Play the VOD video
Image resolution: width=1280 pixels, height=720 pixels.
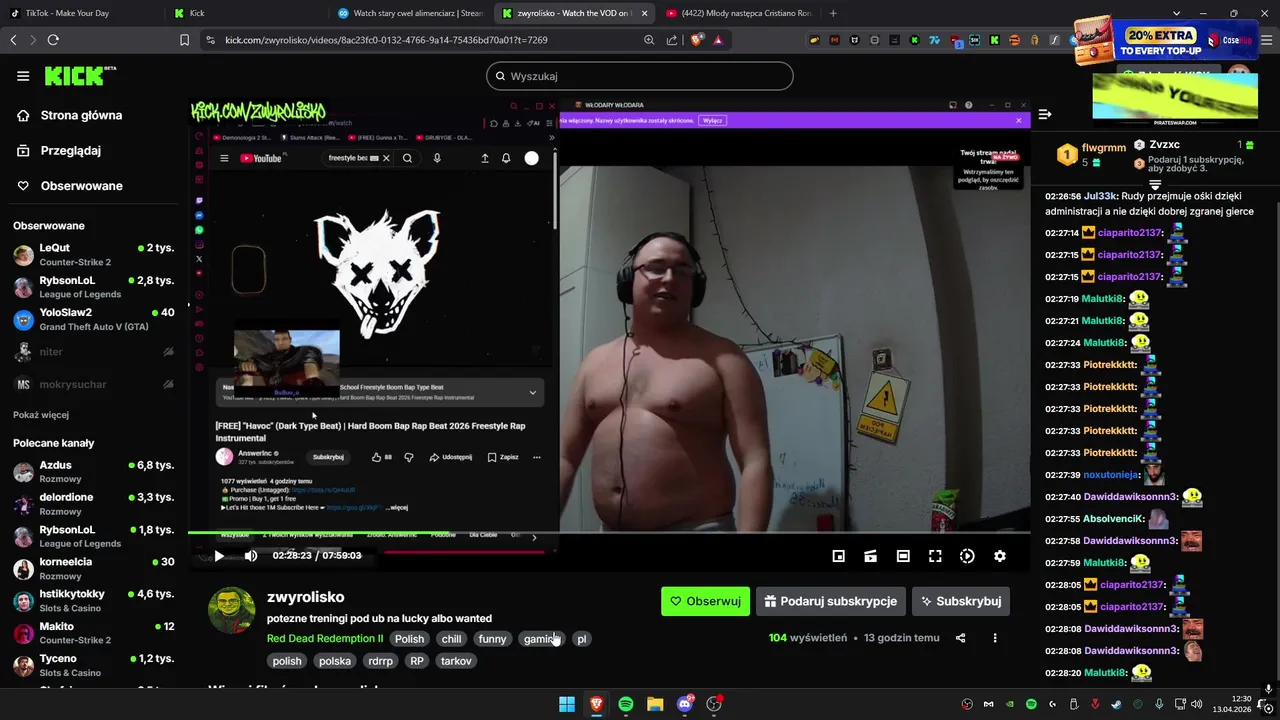[219, 556]
